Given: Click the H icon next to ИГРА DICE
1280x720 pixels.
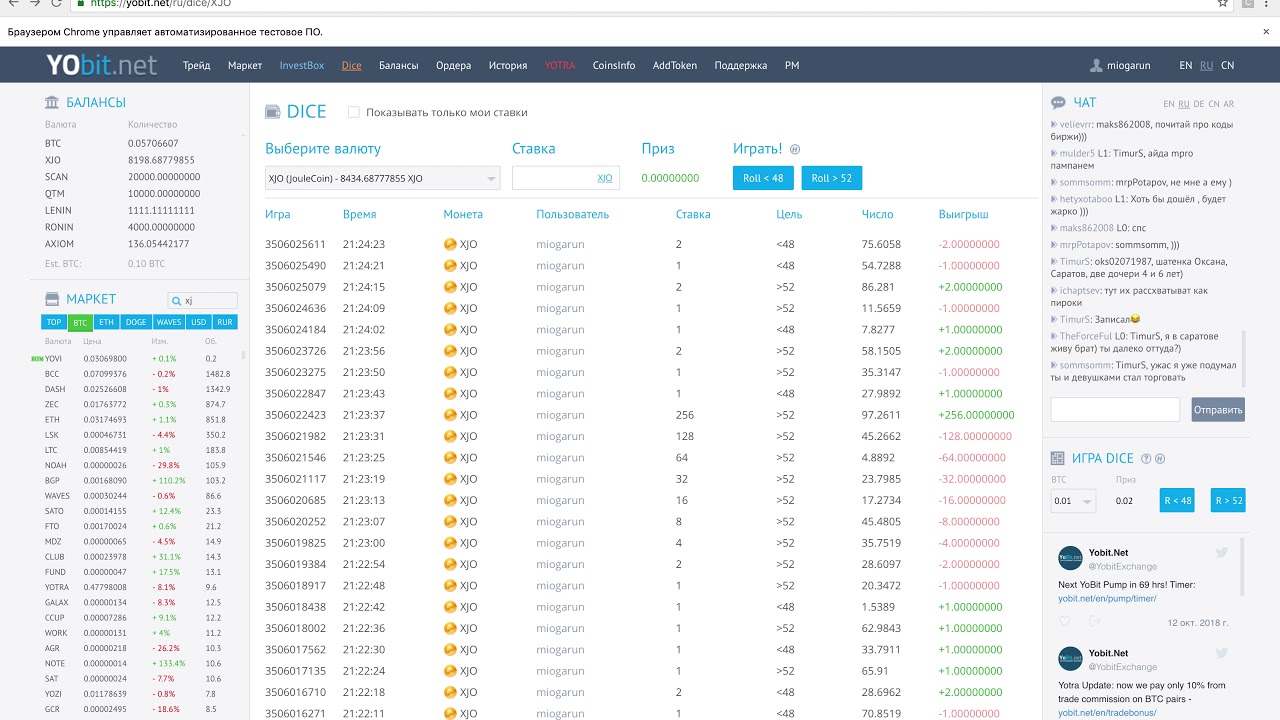Looking at the screenshot, I should coord(1160,459).
